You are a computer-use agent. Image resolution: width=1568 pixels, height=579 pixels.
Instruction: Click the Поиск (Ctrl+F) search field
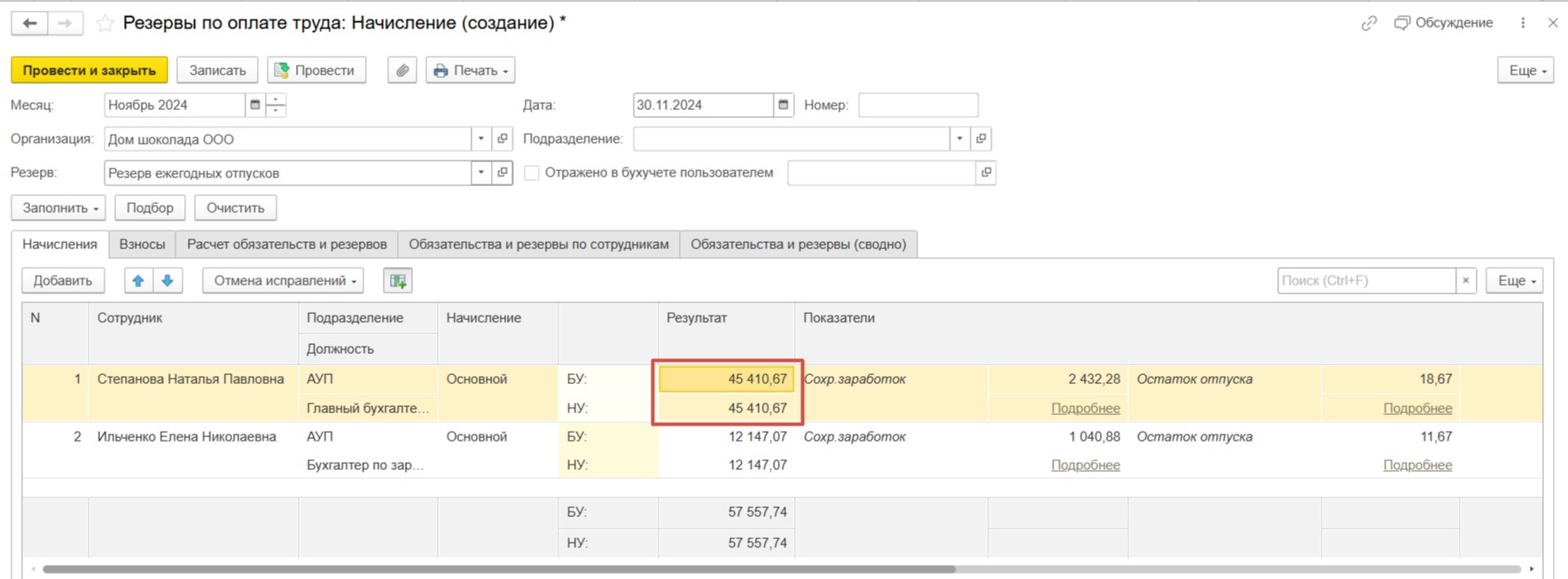click(x=1365, y=280)
